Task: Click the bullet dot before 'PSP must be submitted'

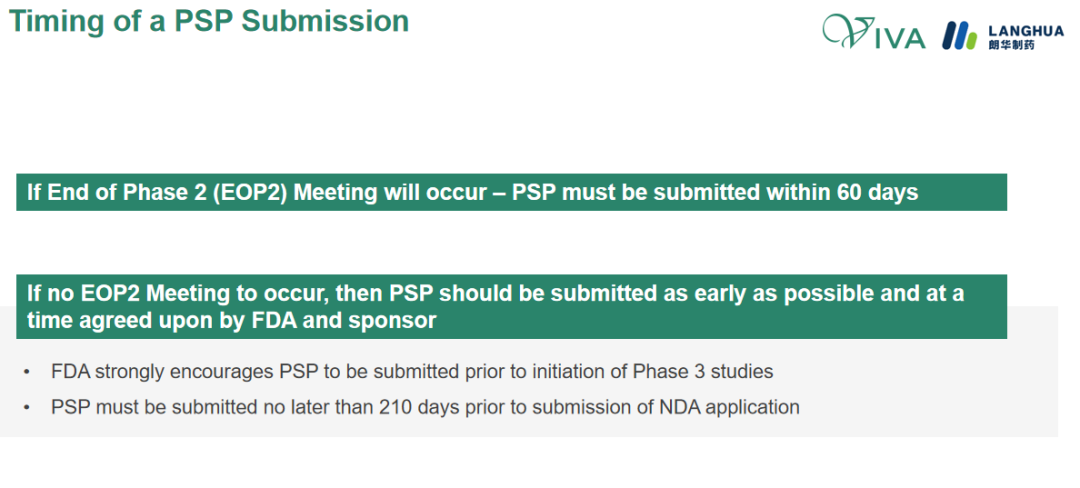Action: coord(26,407)
